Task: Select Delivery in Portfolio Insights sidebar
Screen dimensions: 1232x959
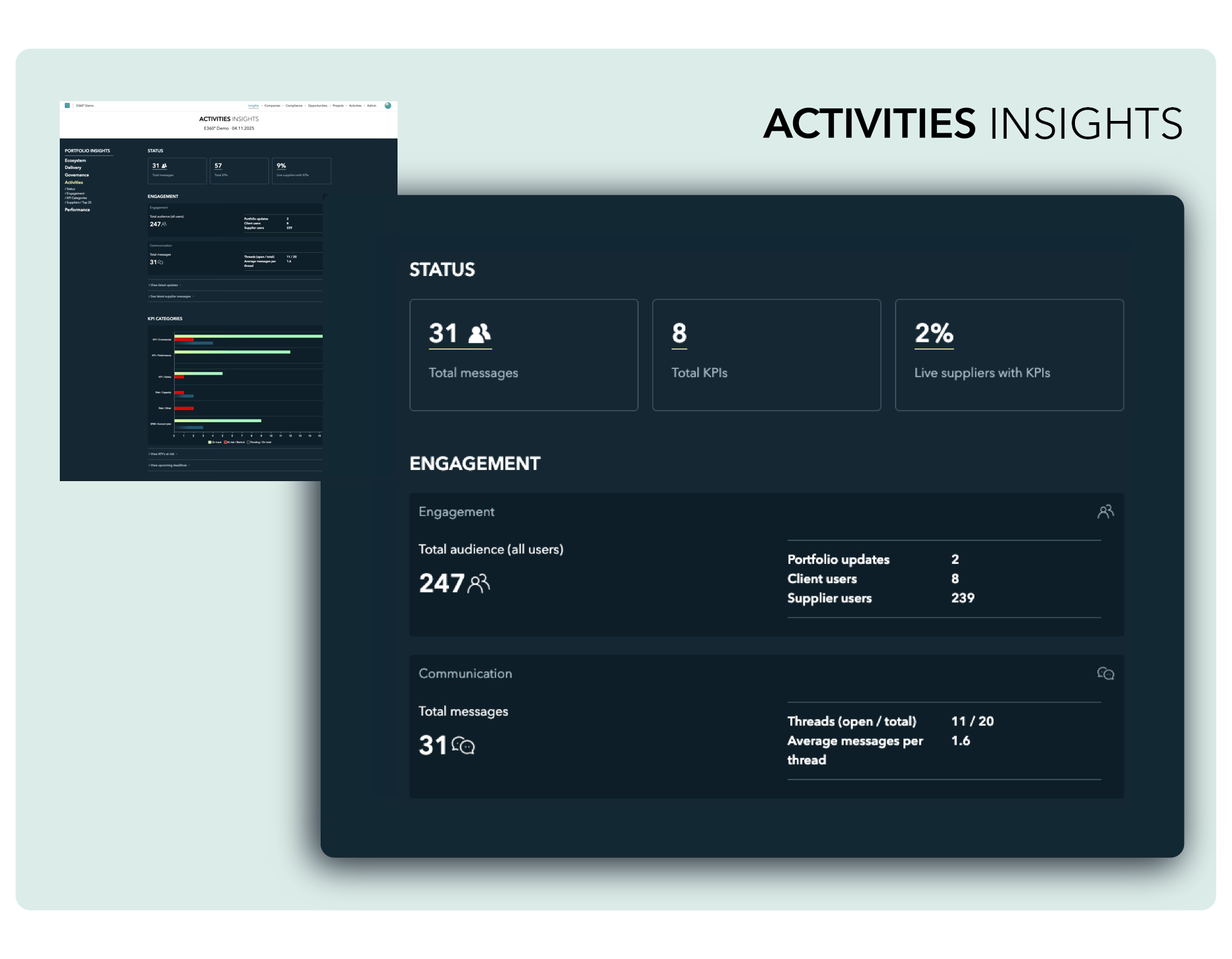Action: 73,168
